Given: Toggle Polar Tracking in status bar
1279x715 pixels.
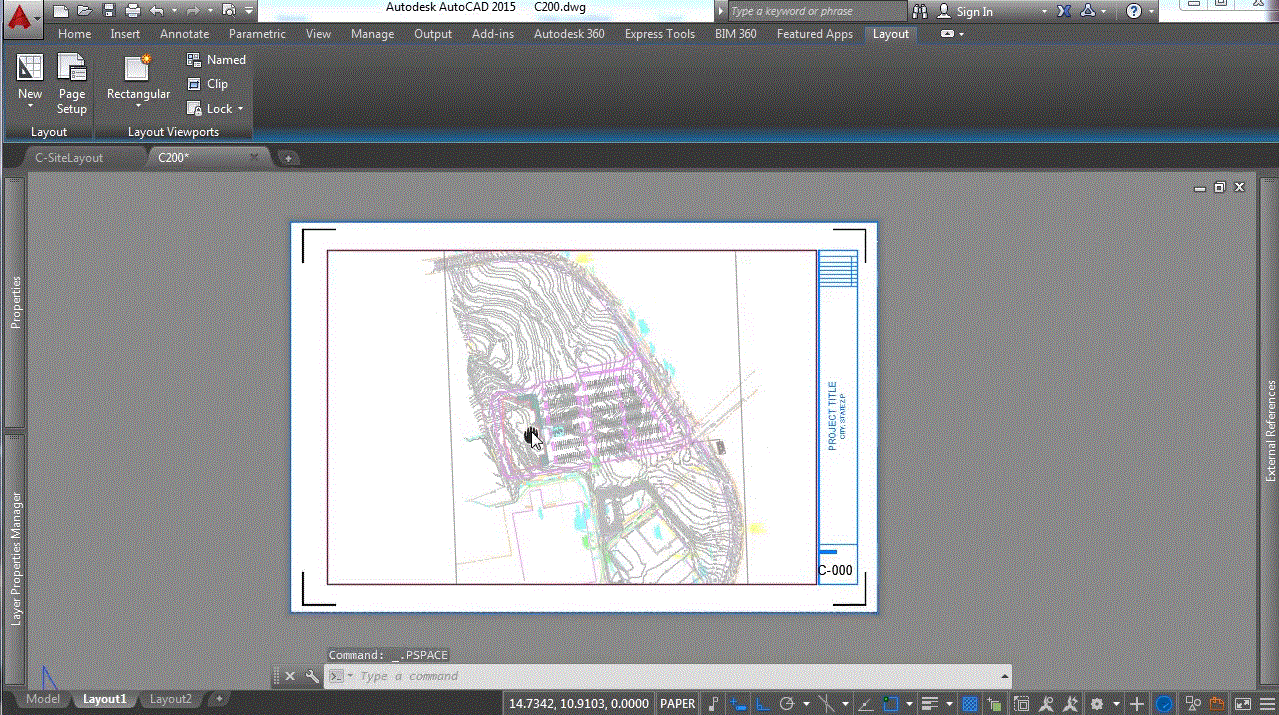Looking at the screenshot, I should [x=786, y=704].
